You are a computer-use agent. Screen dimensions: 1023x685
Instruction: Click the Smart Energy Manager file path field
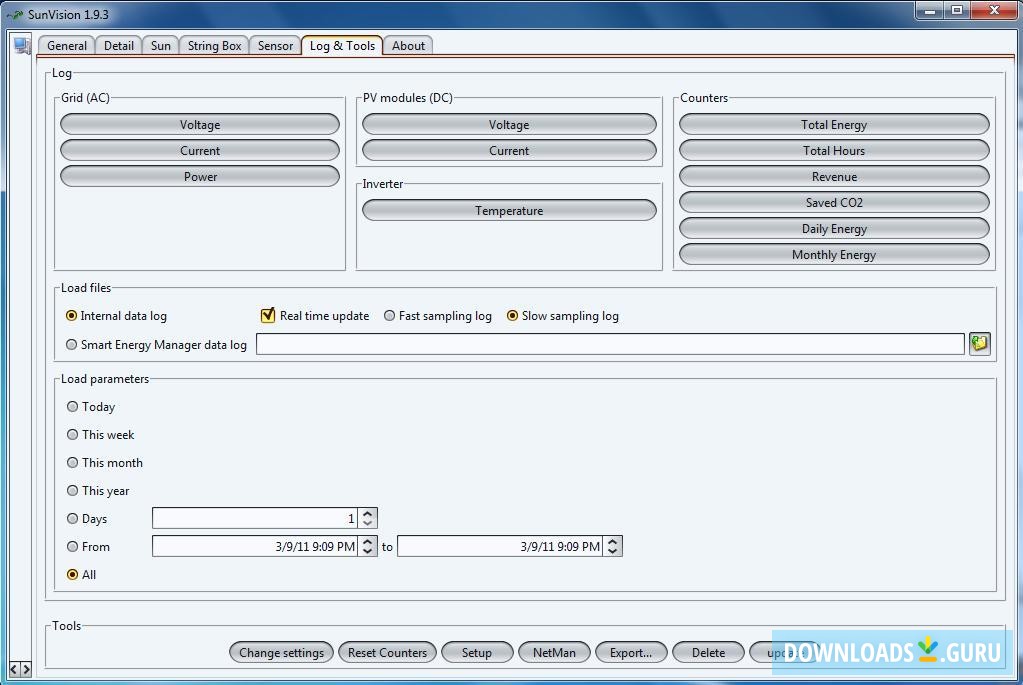click(x=610, y=344)
